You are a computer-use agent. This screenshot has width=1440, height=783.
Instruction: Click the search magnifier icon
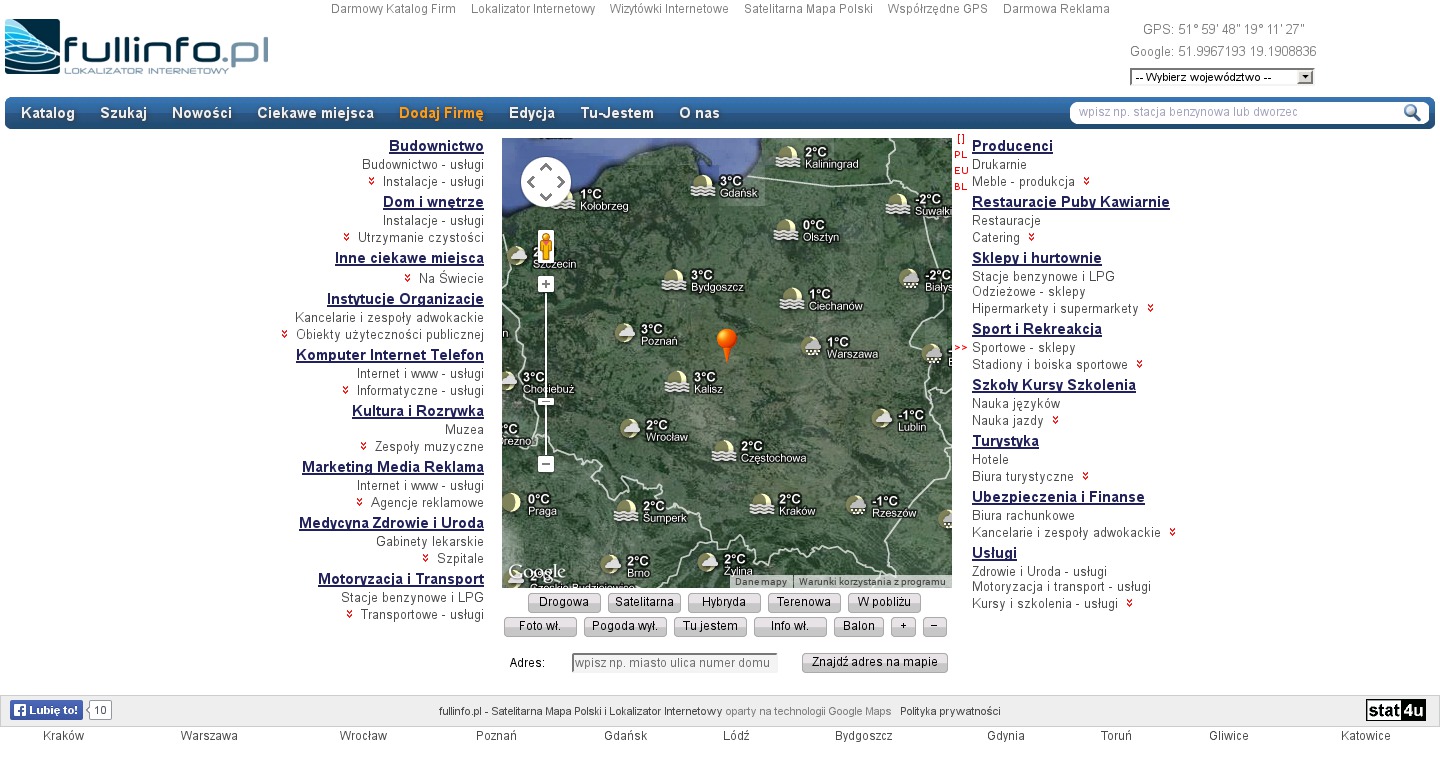1412,113
